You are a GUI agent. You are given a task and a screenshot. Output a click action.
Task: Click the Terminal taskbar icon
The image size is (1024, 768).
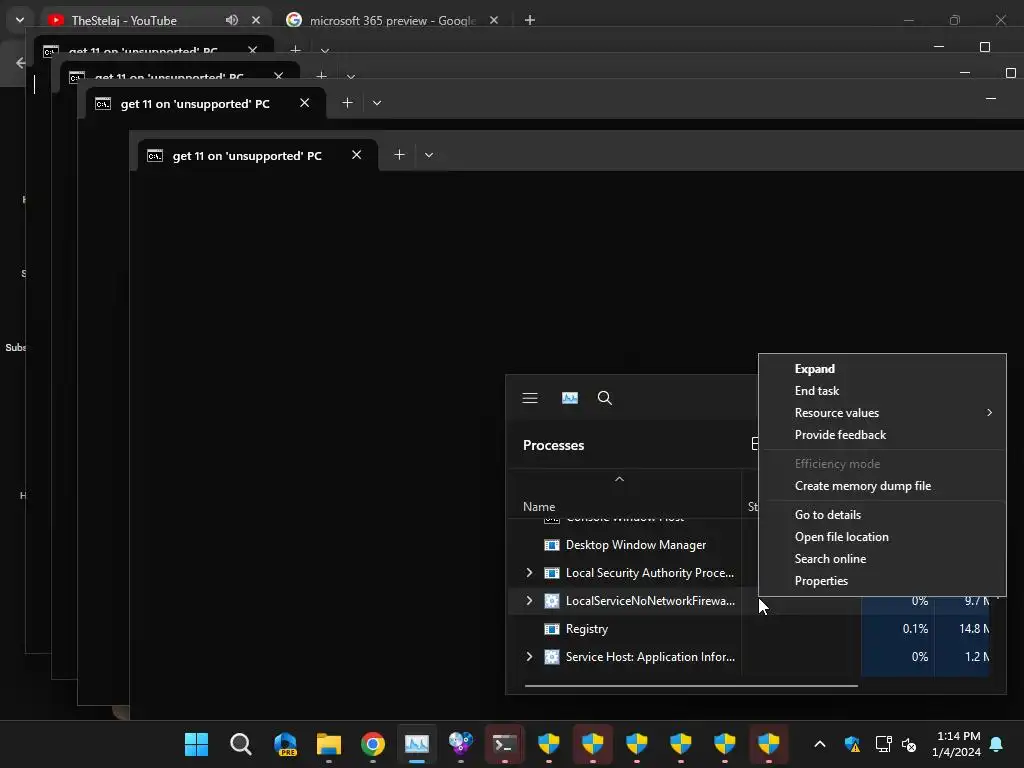[x=505, y=744]
